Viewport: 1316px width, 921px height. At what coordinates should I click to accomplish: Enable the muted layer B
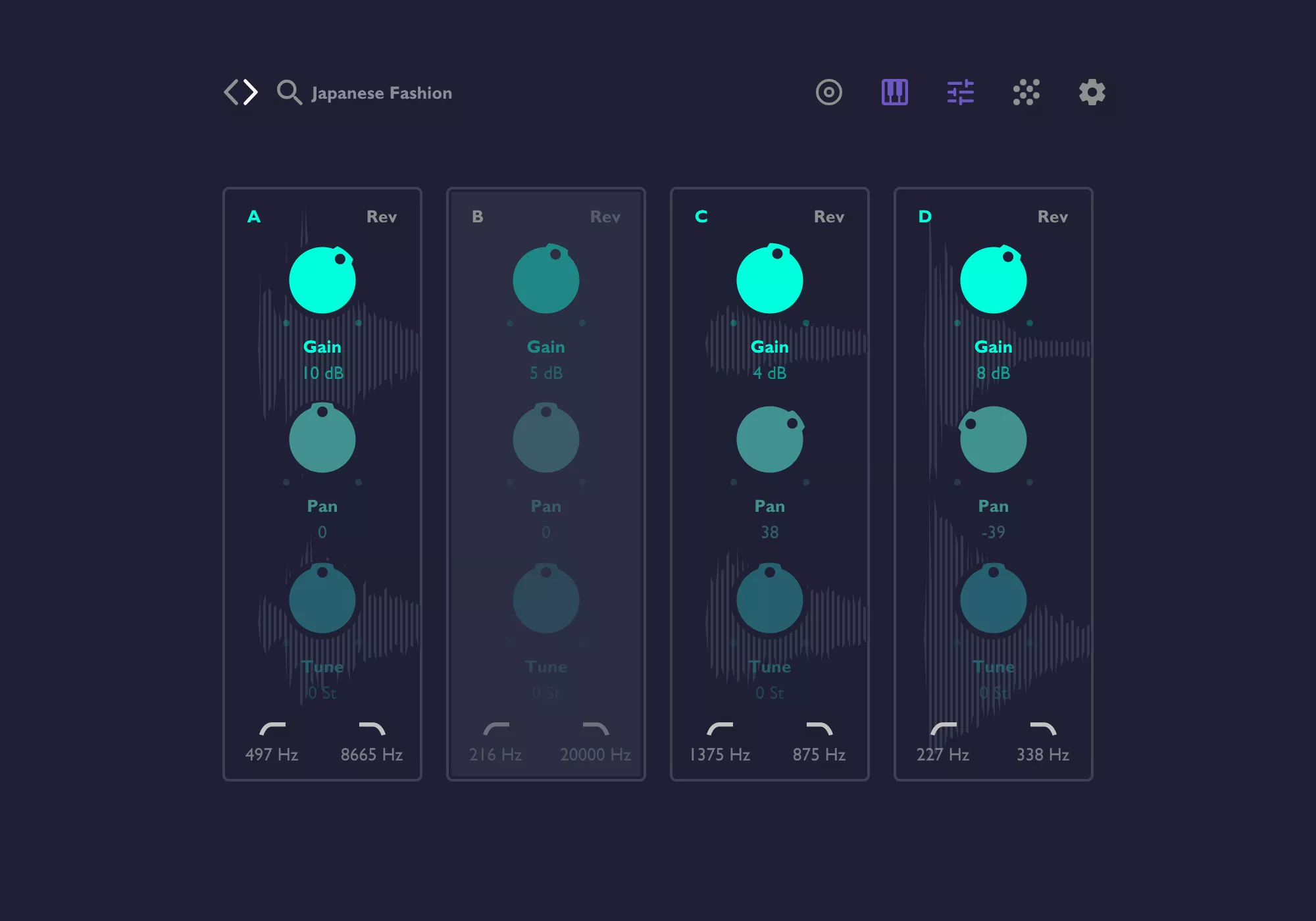[x=478, y=216]
